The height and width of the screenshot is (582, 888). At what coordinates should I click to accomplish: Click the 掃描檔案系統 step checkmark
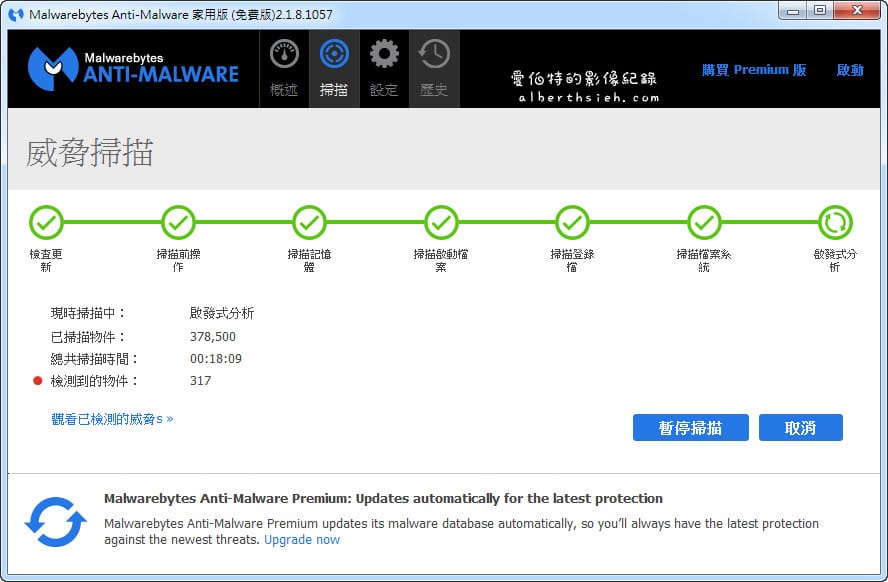point(704,222)
